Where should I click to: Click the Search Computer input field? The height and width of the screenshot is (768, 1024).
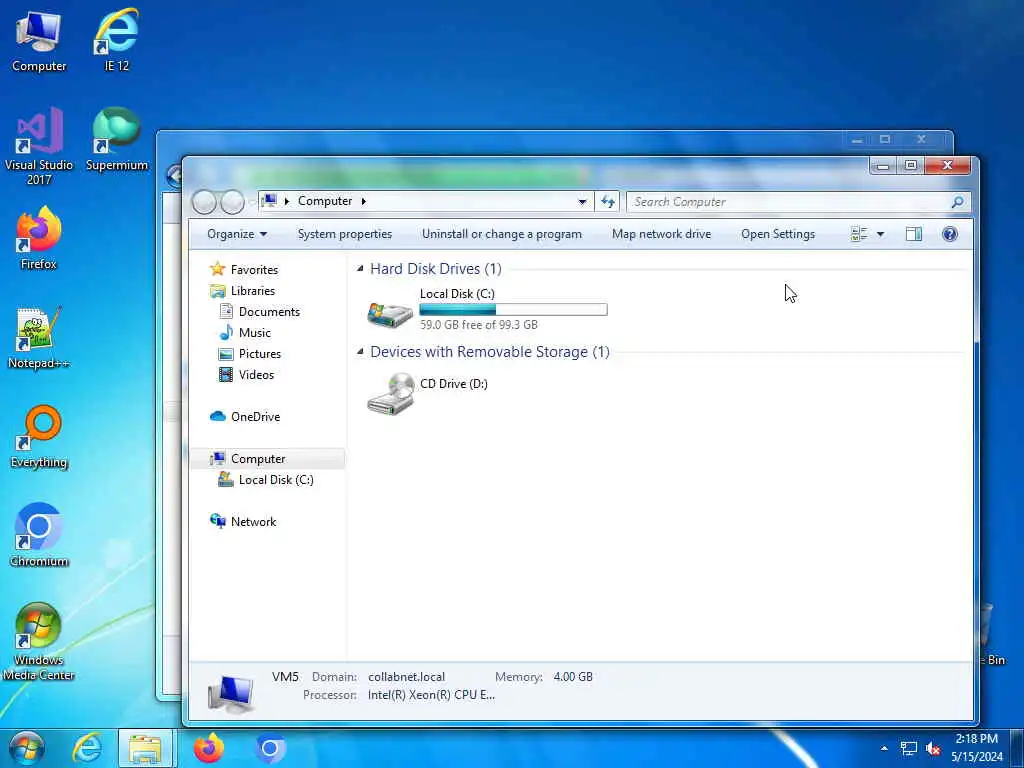point(789,202)
